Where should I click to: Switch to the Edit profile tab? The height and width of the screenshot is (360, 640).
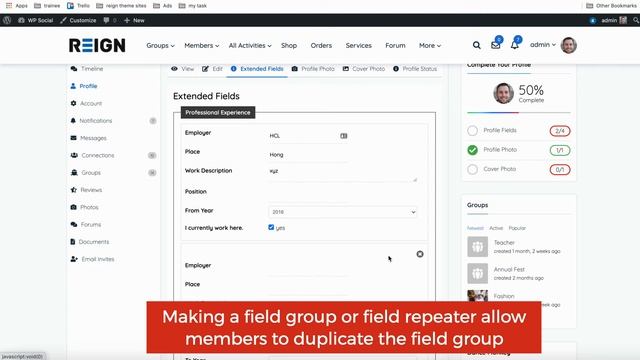click(212, 69)
